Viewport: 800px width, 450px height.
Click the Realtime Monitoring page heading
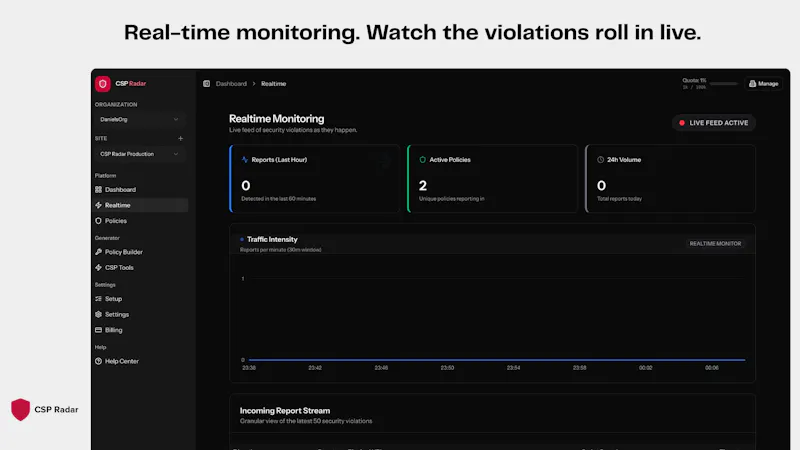[x=277, y=119]
